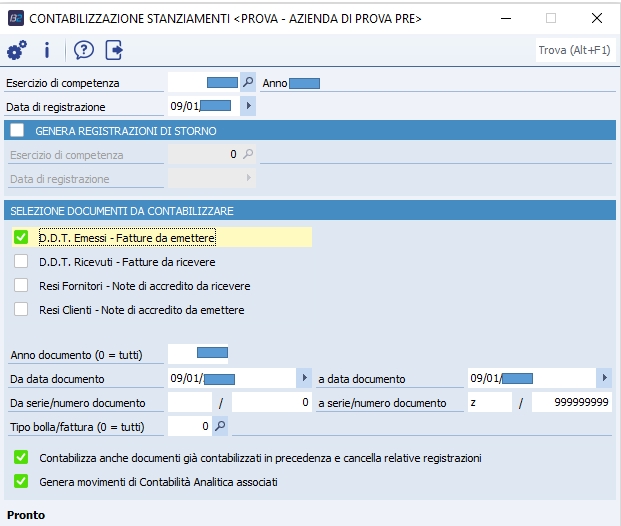Toggle Contabilizza anche documenti già contabilizzati option
621x526 pixels.
(21, 457)
